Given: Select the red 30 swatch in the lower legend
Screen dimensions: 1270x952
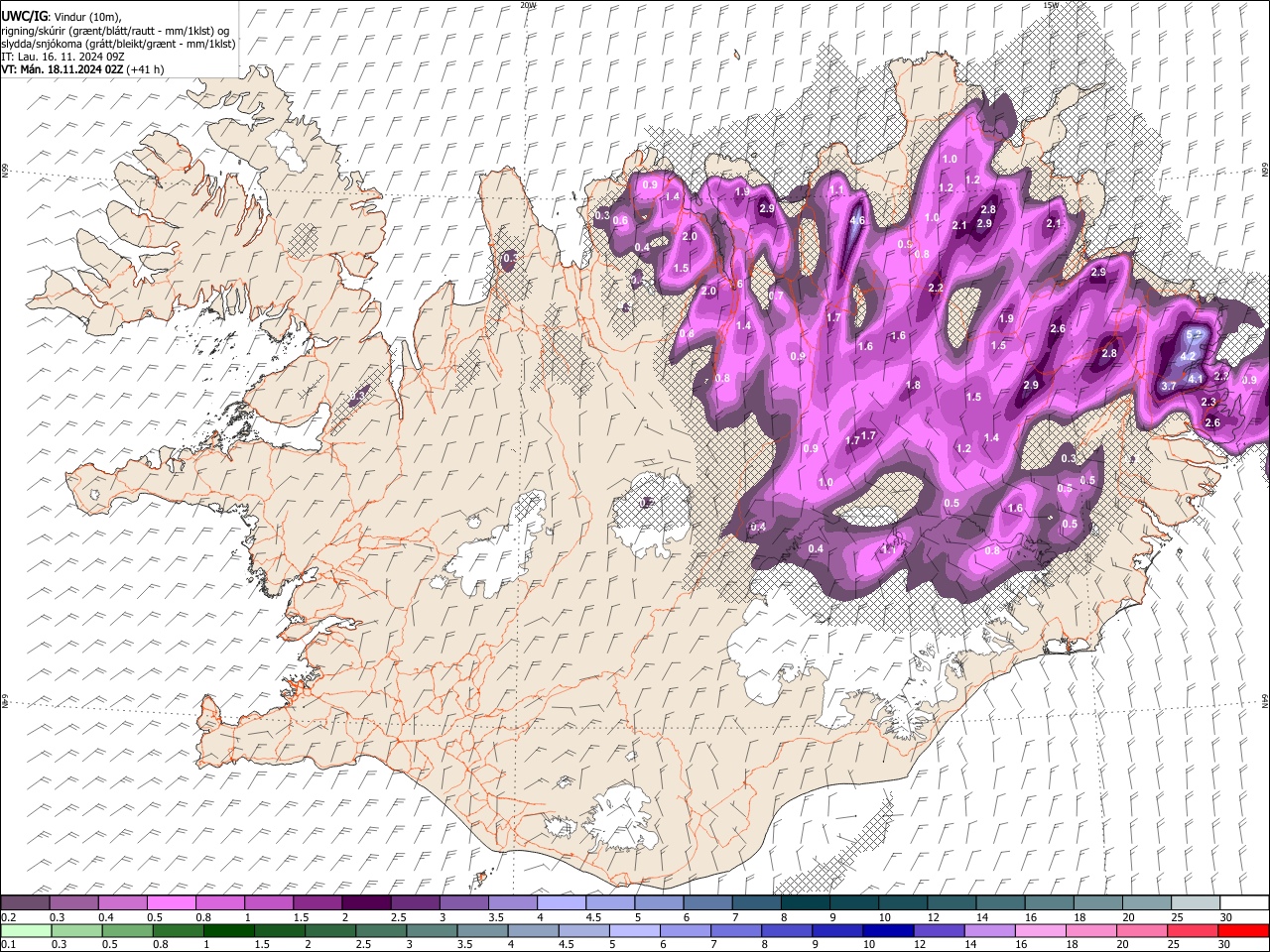Looking at the screenshot, I should click(1242, 930).
